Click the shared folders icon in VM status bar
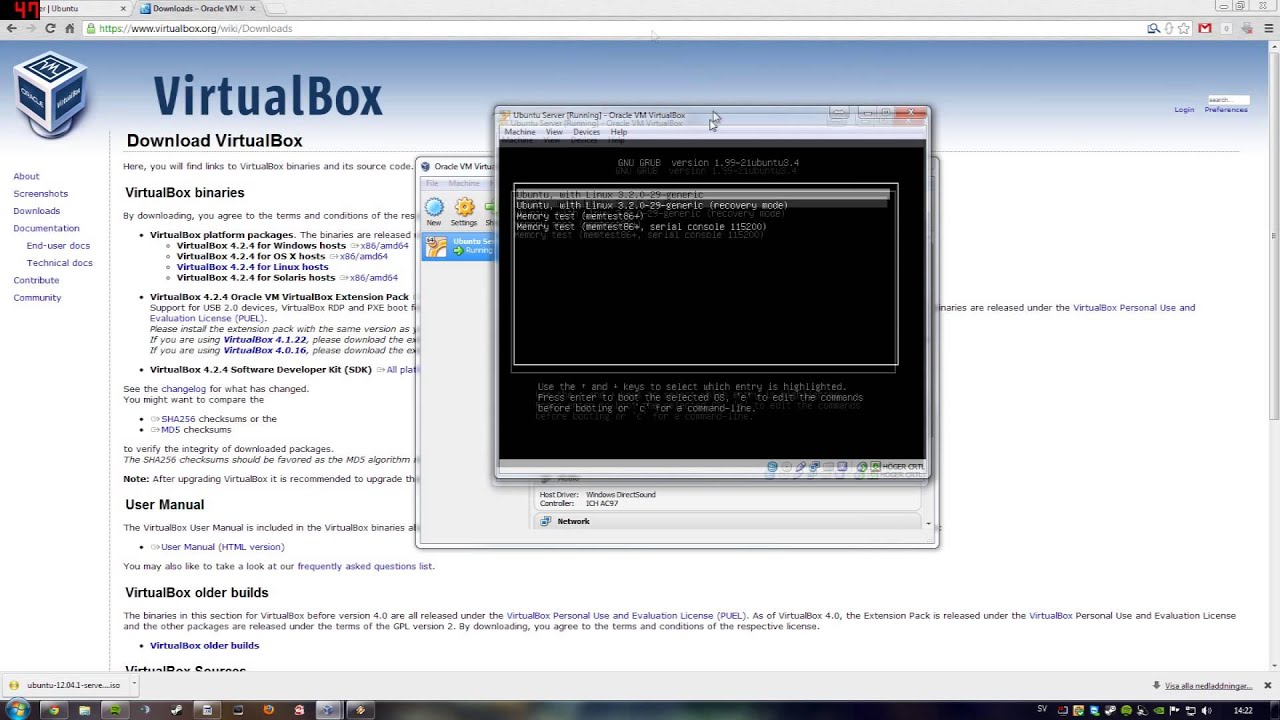Image resolution: width=1280 pixels, height=720 pixels. tap(829, 467)
